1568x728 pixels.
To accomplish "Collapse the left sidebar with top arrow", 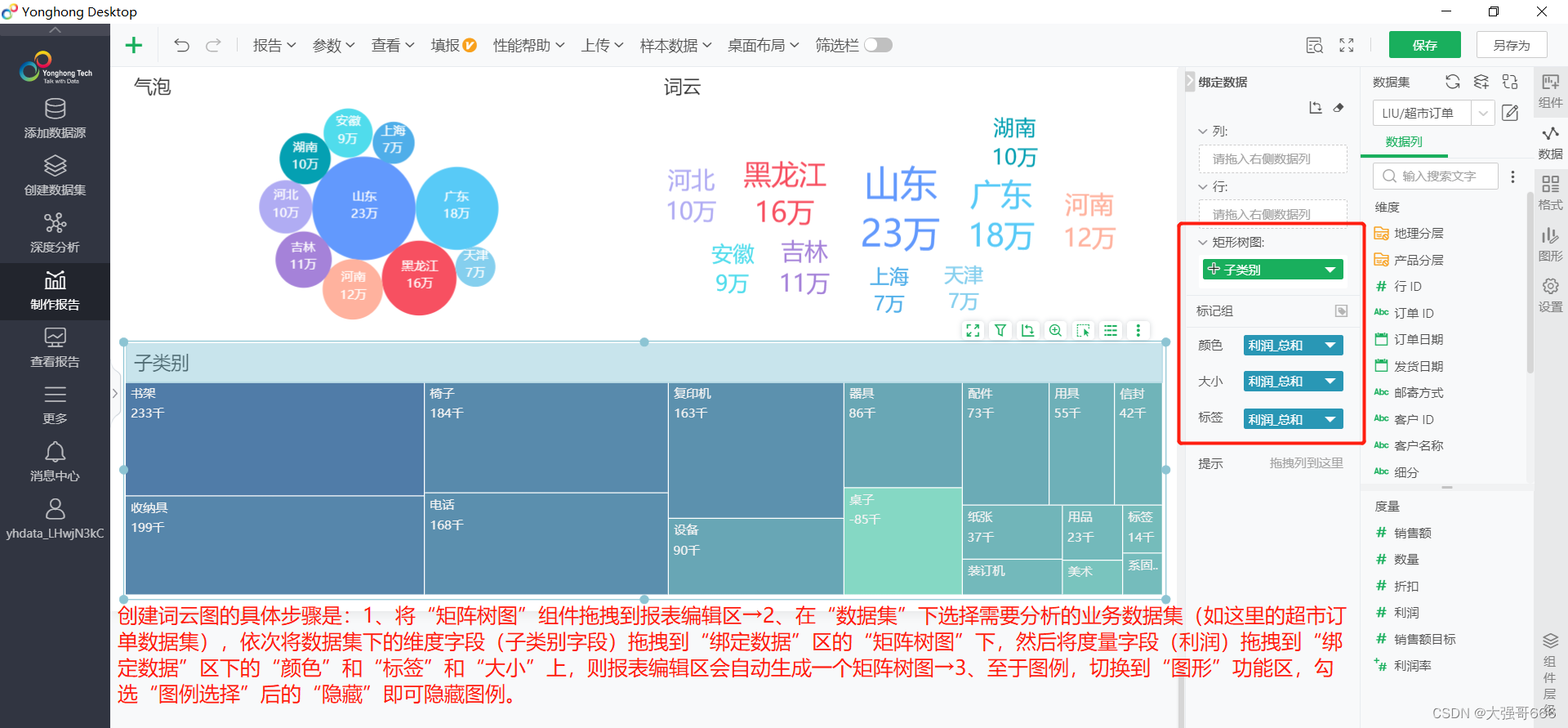I will (x=55, y=29).
